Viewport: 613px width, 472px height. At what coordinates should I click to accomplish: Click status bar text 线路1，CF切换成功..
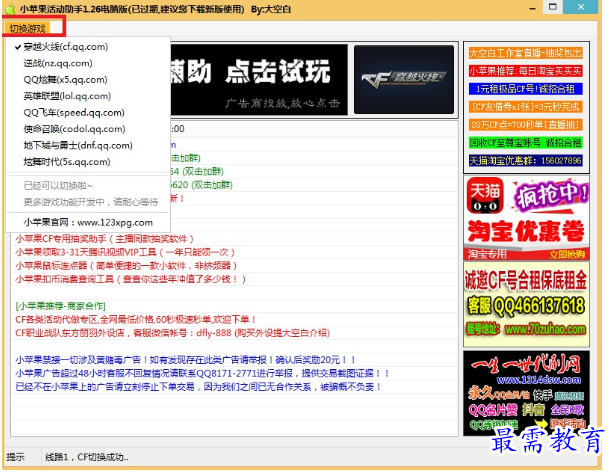click(87, 457)
